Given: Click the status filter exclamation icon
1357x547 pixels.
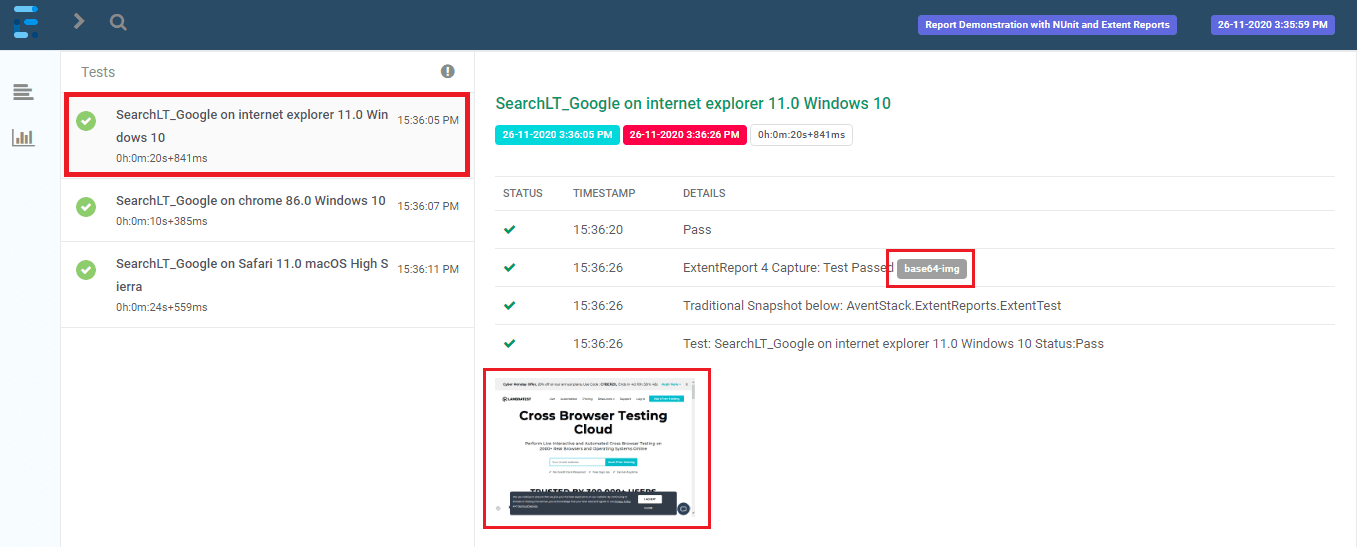Looking at the screenshot, I should [x=448, y=71].
